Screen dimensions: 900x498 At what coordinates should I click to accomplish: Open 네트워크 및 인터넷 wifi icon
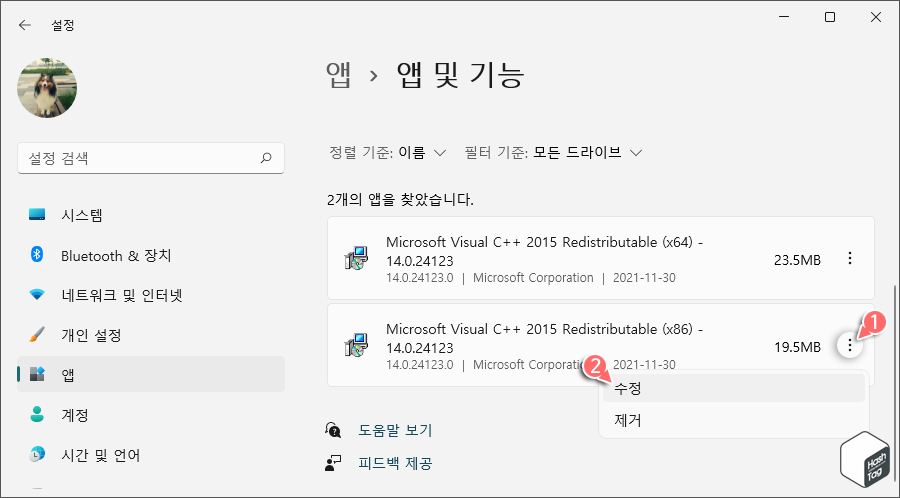pos(37,295)
